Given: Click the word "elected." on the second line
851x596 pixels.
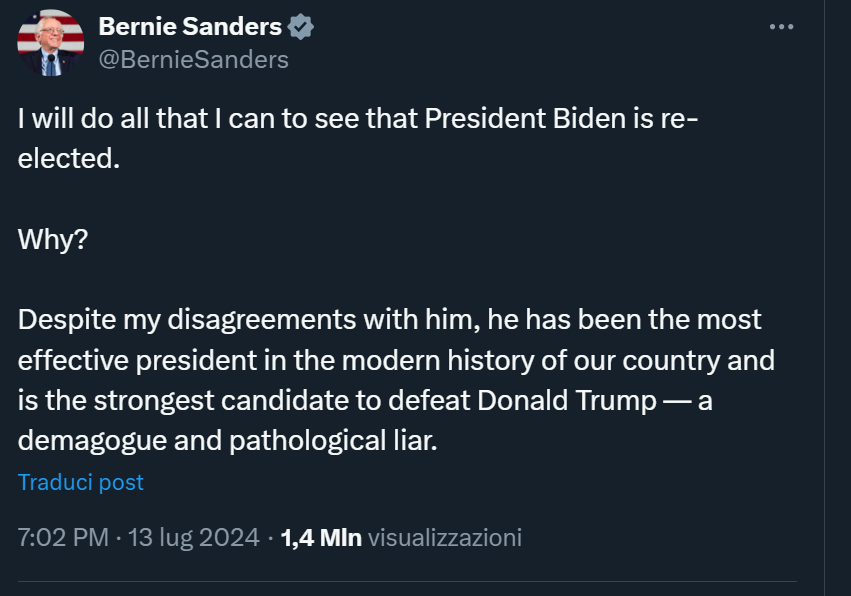Looking at the screenshot, I should [68, 159].
